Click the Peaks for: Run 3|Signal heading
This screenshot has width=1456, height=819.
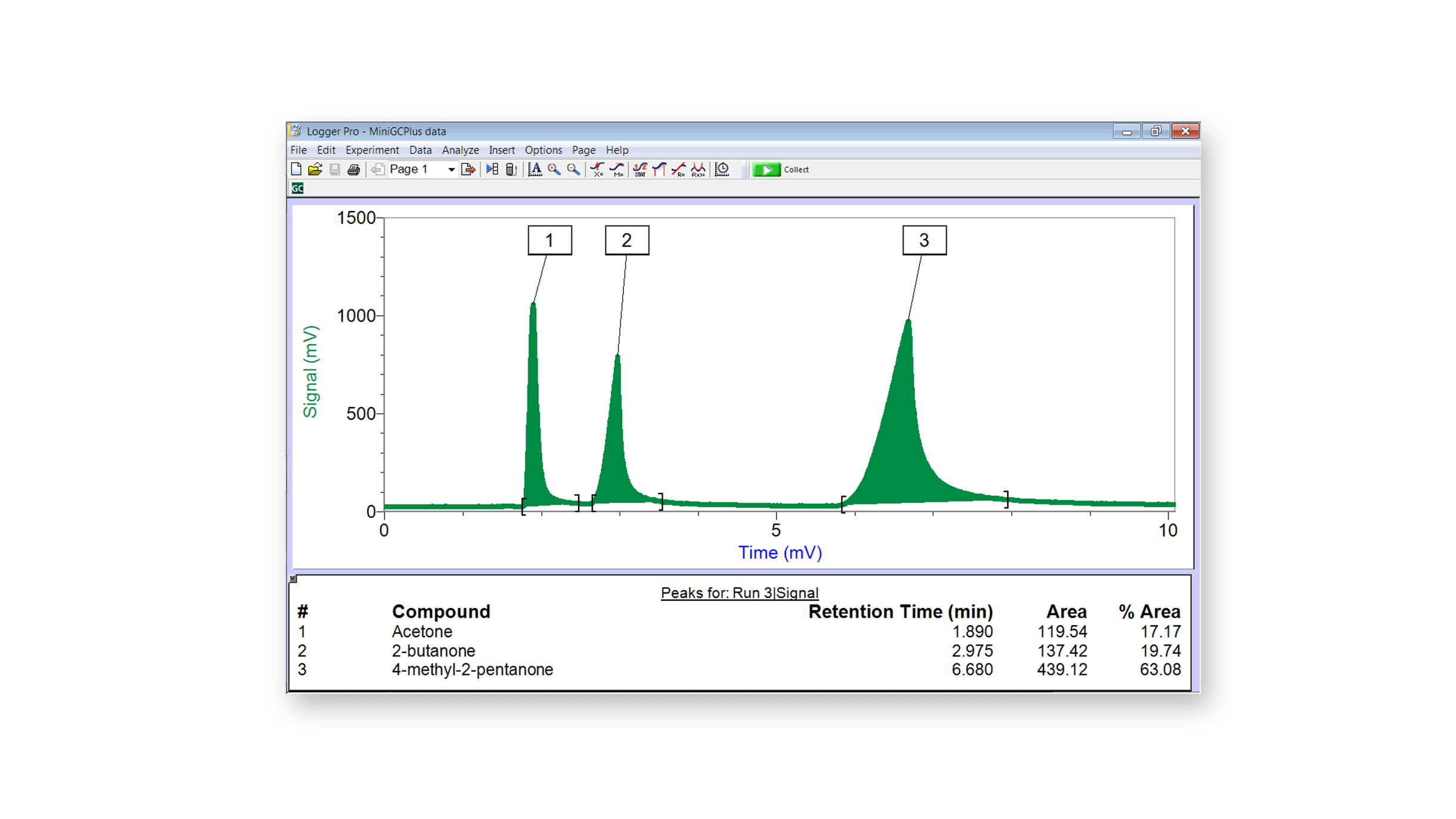point(740,593)
